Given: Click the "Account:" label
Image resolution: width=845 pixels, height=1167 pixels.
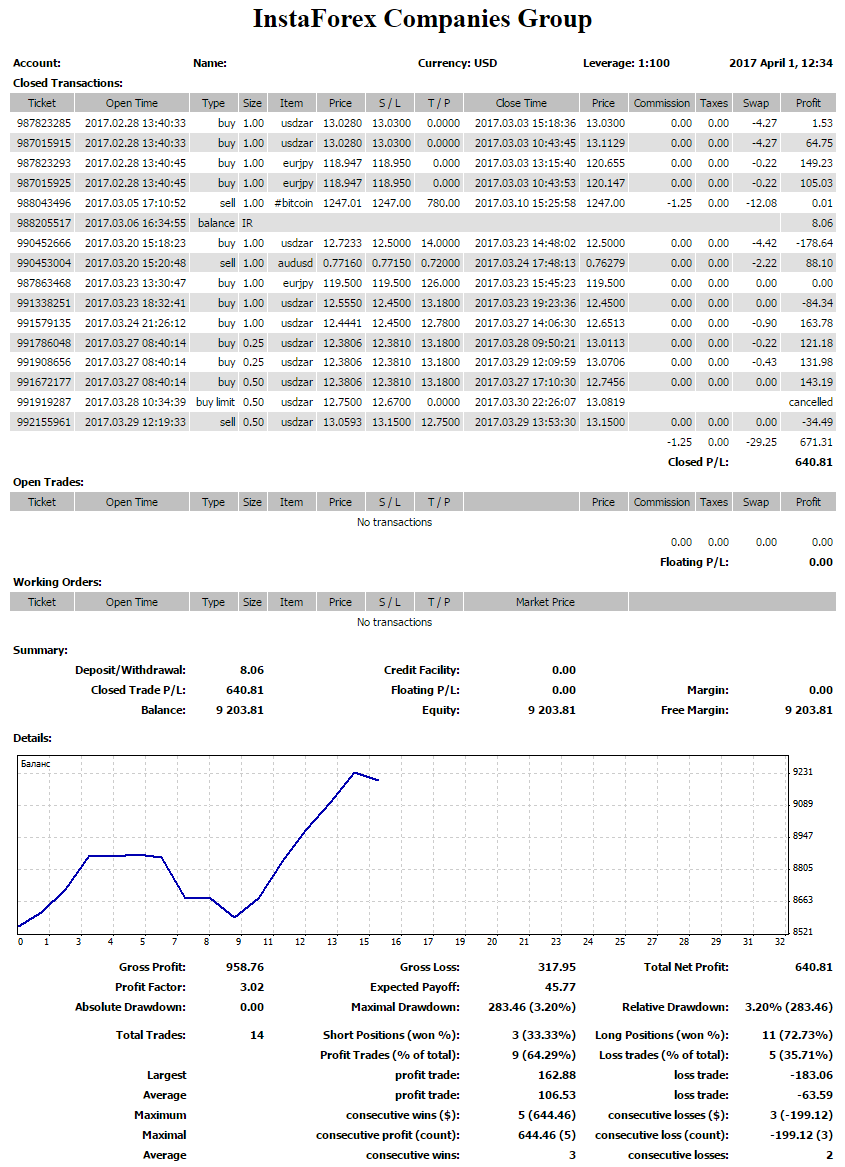Looking at the screenshot, I should 37,63.
